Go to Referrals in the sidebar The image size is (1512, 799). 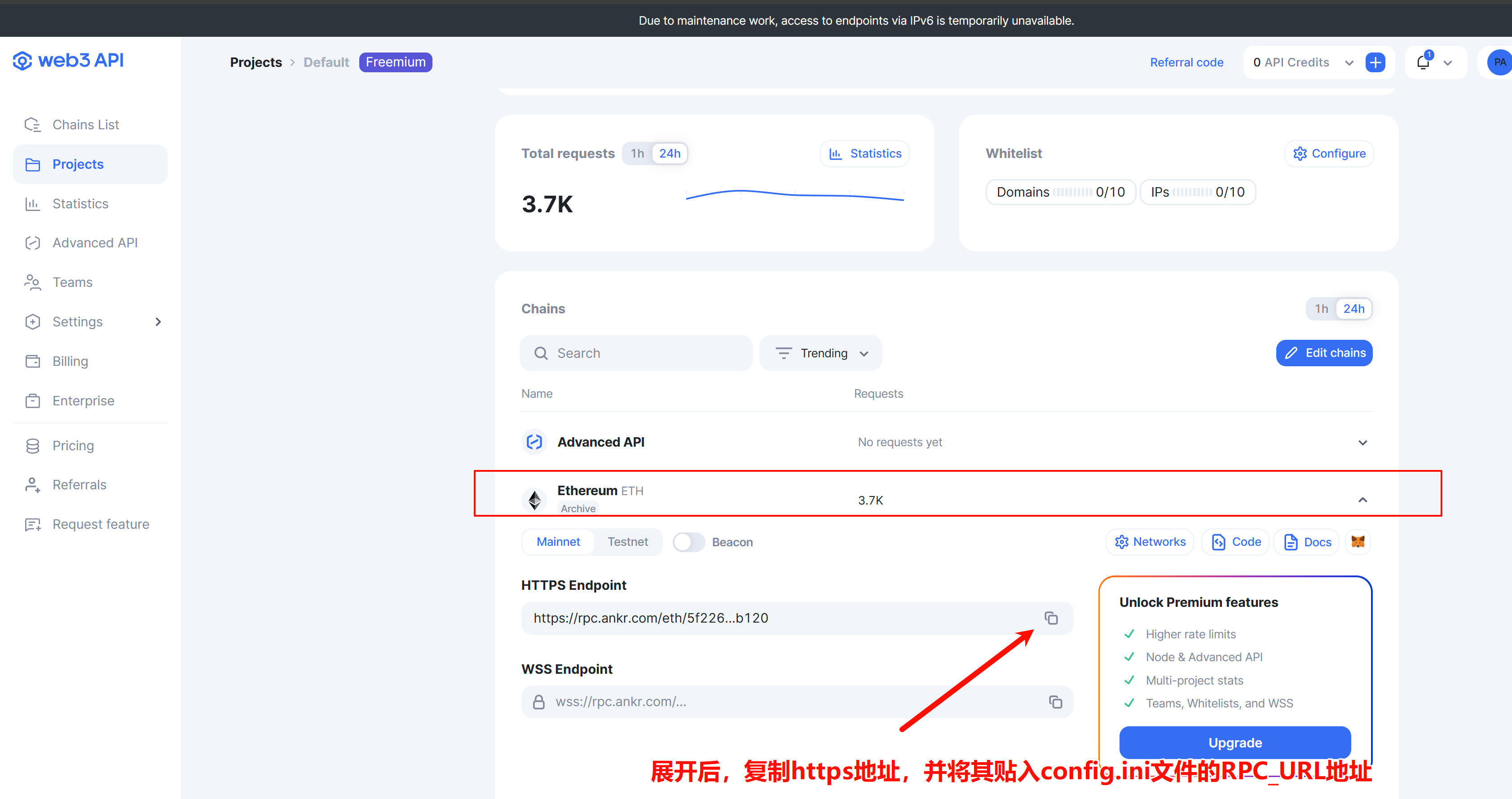point(79,485)
